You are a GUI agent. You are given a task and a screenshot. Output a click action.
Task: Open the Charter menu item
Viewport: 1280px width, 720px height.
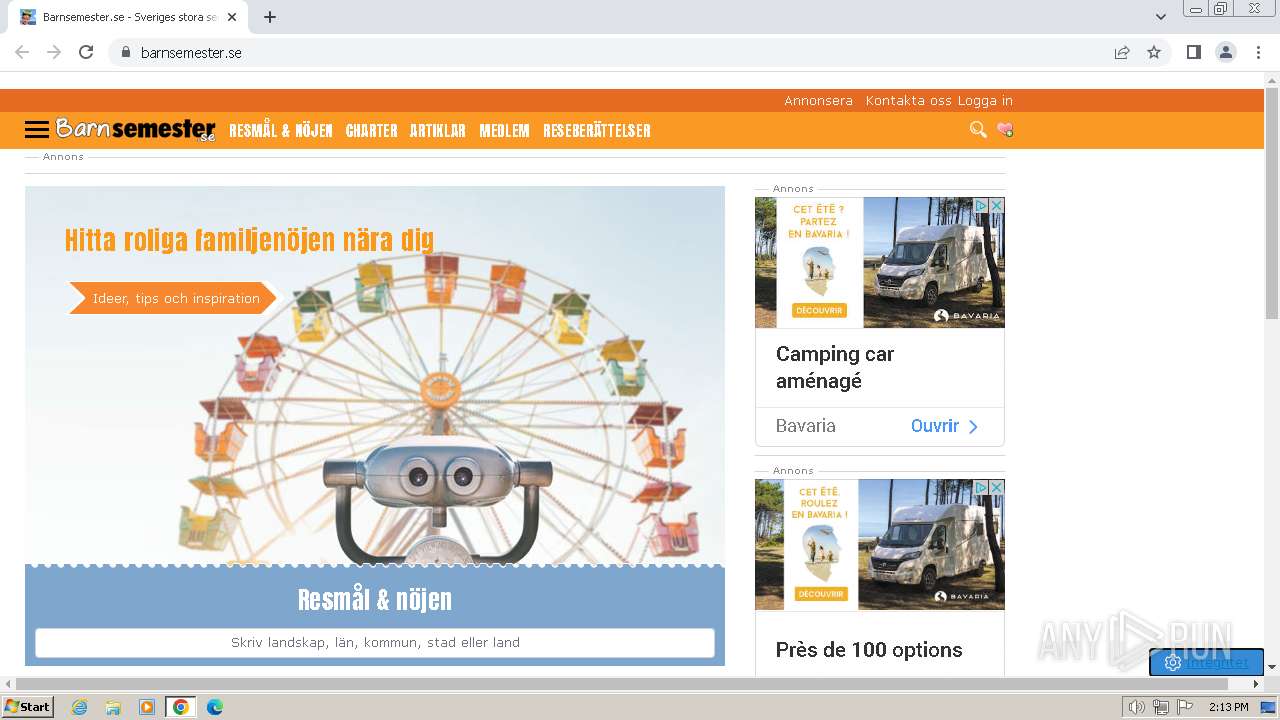pyautogui.click(x=372, y=131)
